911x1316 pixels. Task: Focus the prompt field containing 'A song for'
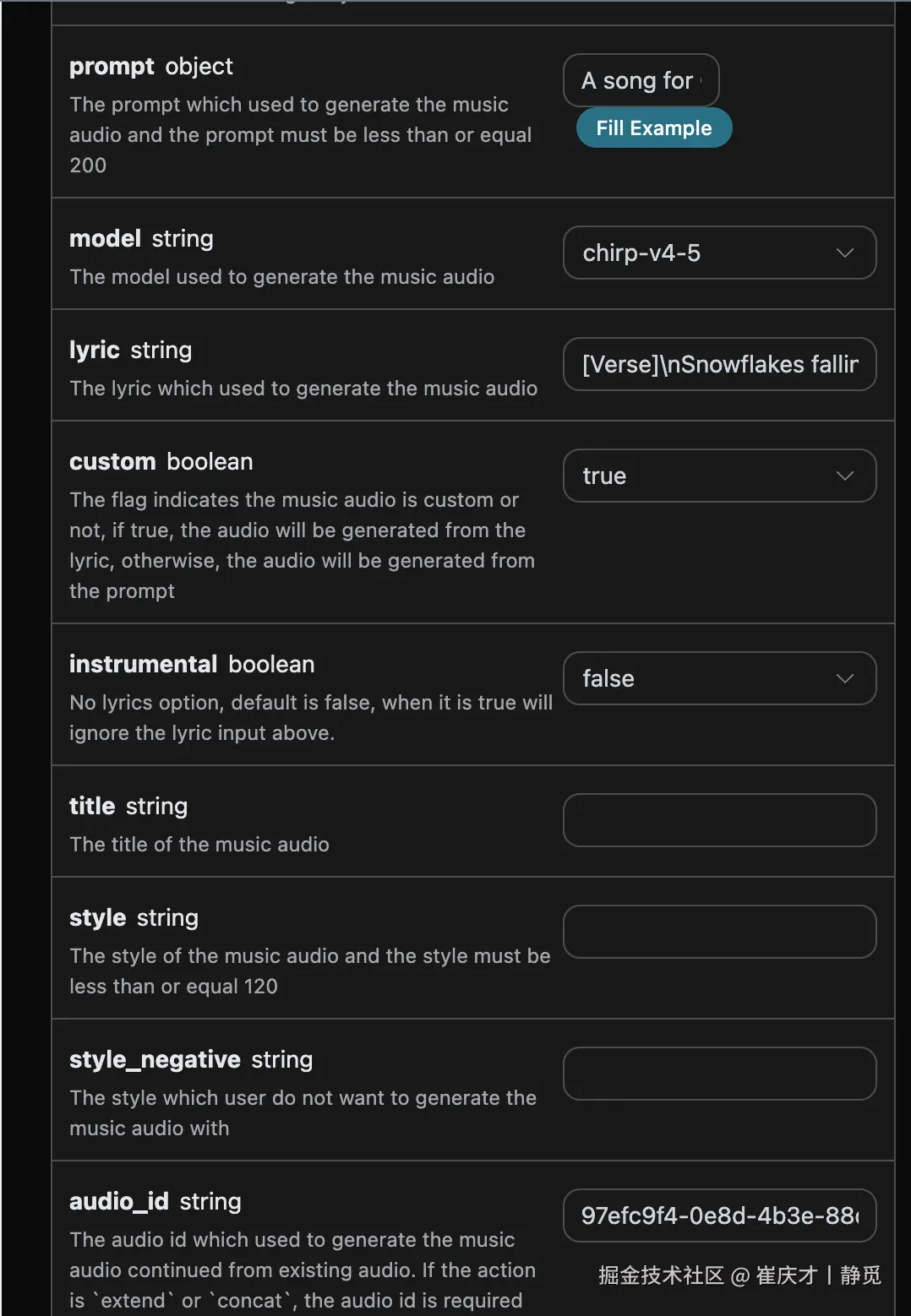pyautogui.click(x=641, y=80)
